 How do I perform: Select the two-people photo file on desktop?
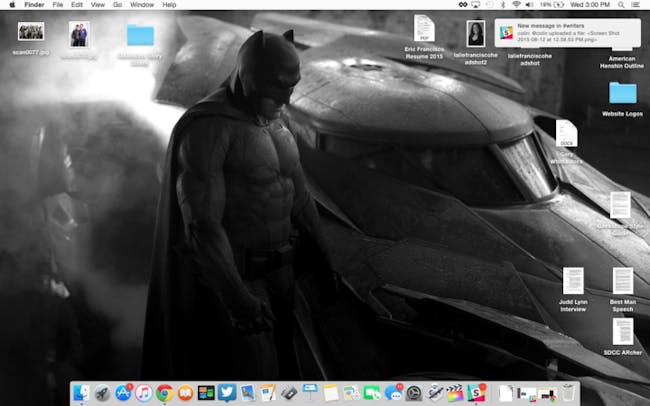(x=79, y=35)
